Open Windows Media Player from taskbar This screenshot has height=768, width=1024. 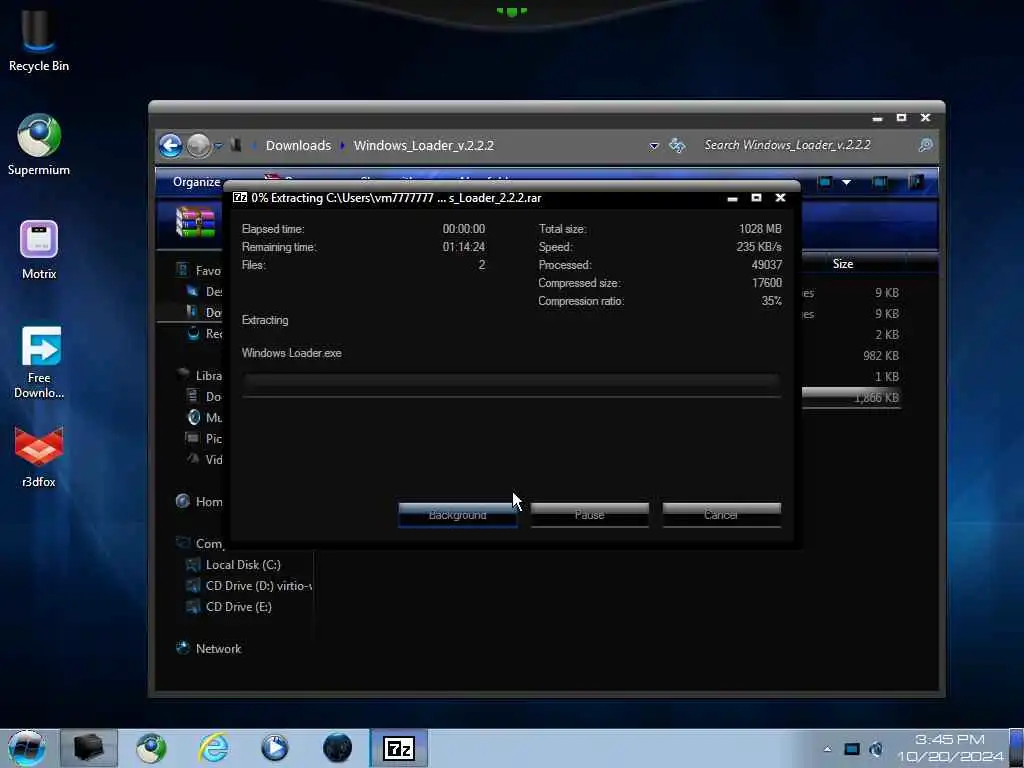275,748
